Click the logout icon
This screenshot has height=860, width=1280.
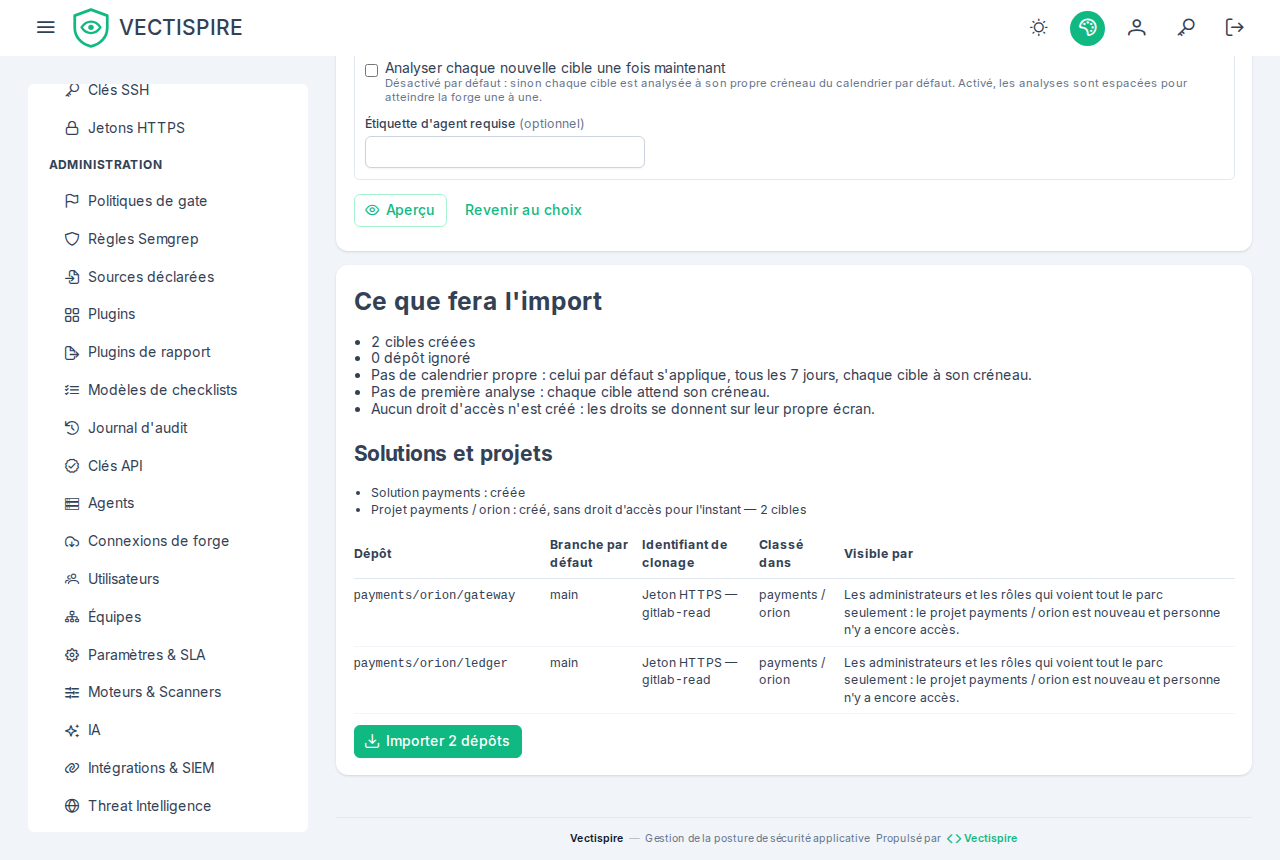click(x=1235, y=27)
